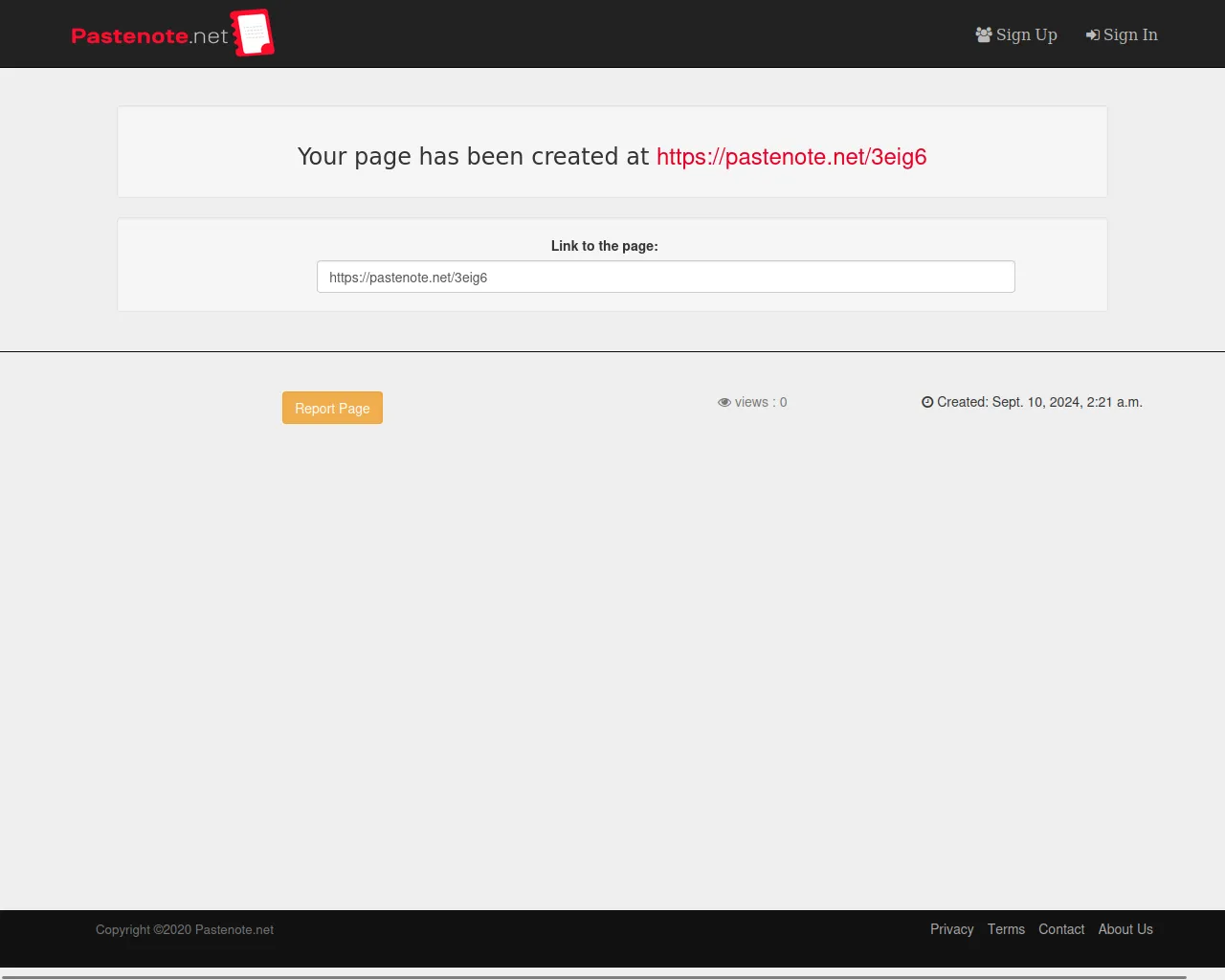Click the Sign Up people icon
1225x980 pixels.
984,34
